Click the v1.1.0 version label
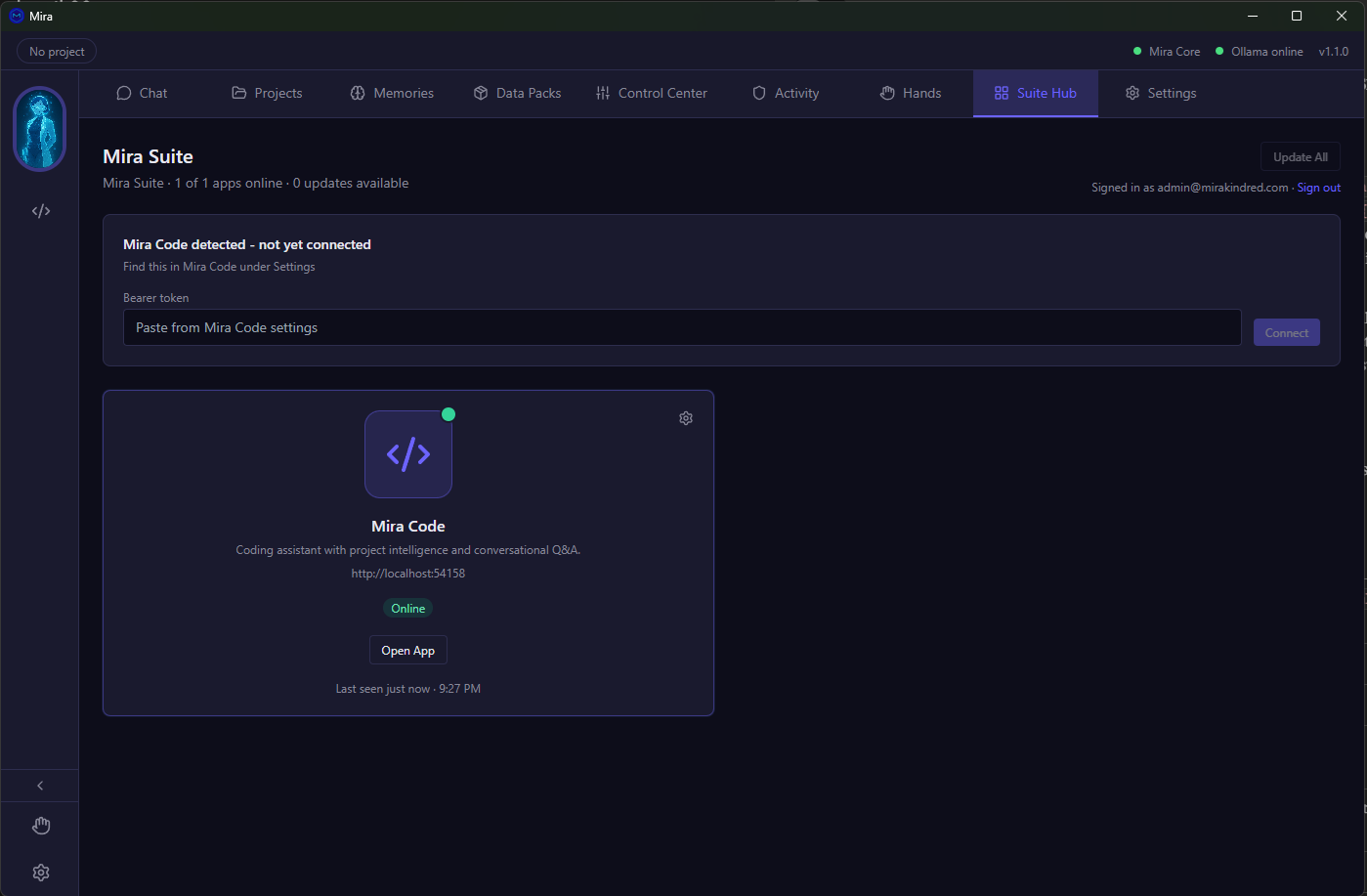 [1334, 52]
